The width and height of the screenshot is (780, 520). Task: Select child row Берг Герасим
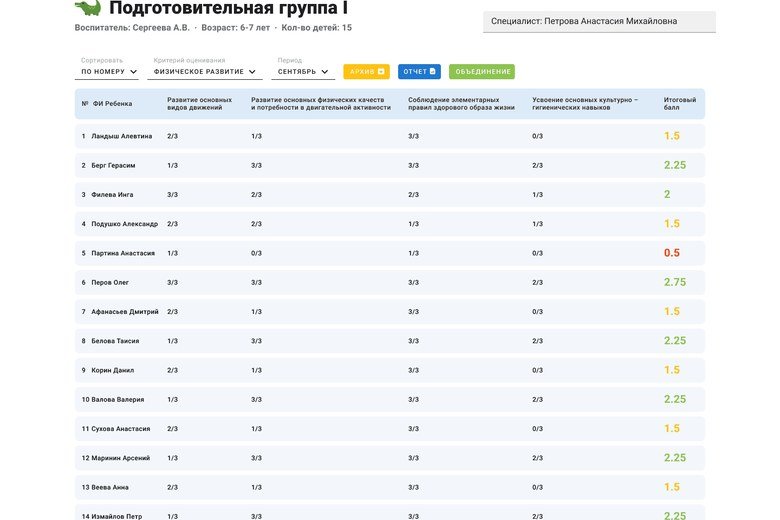390,165
